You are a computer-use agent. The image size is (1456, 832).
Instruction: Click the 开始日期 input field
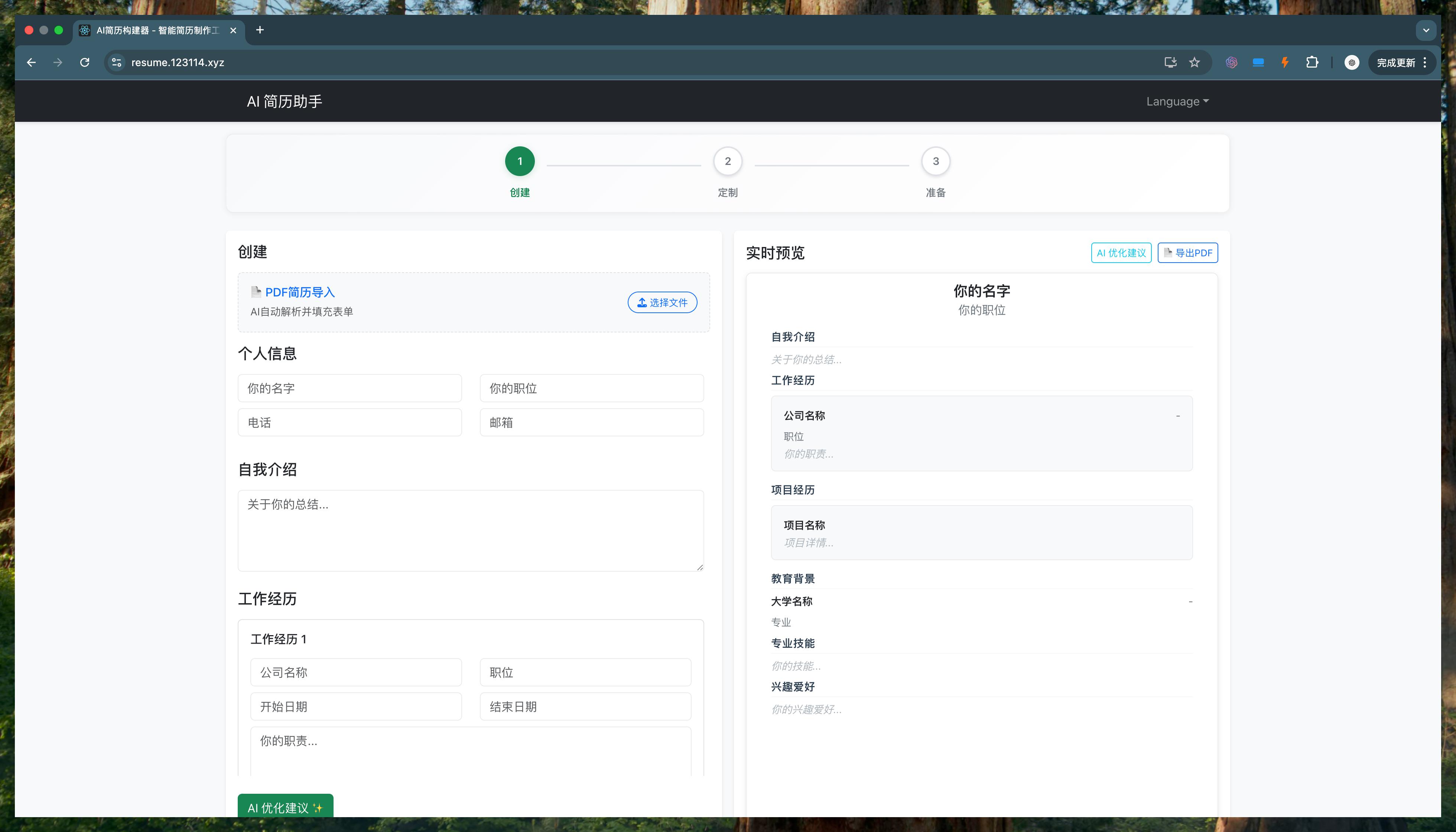click(x=356, y=706)
